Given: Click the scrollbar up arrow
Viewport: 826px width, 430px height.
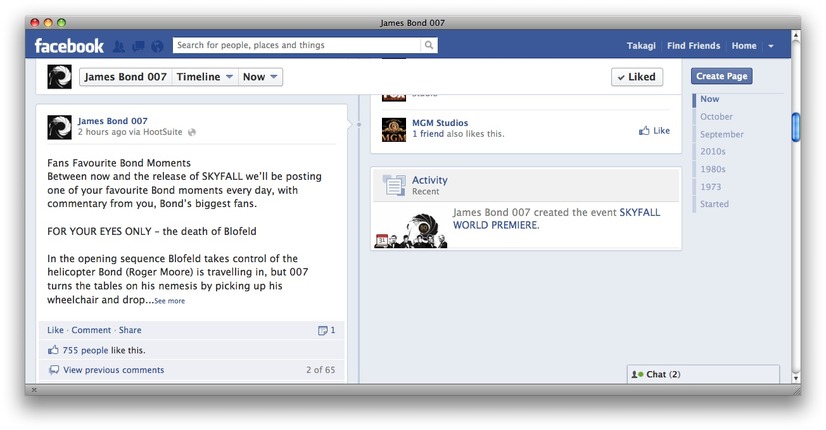Looking at the screenshot, I should click(796, 35).
